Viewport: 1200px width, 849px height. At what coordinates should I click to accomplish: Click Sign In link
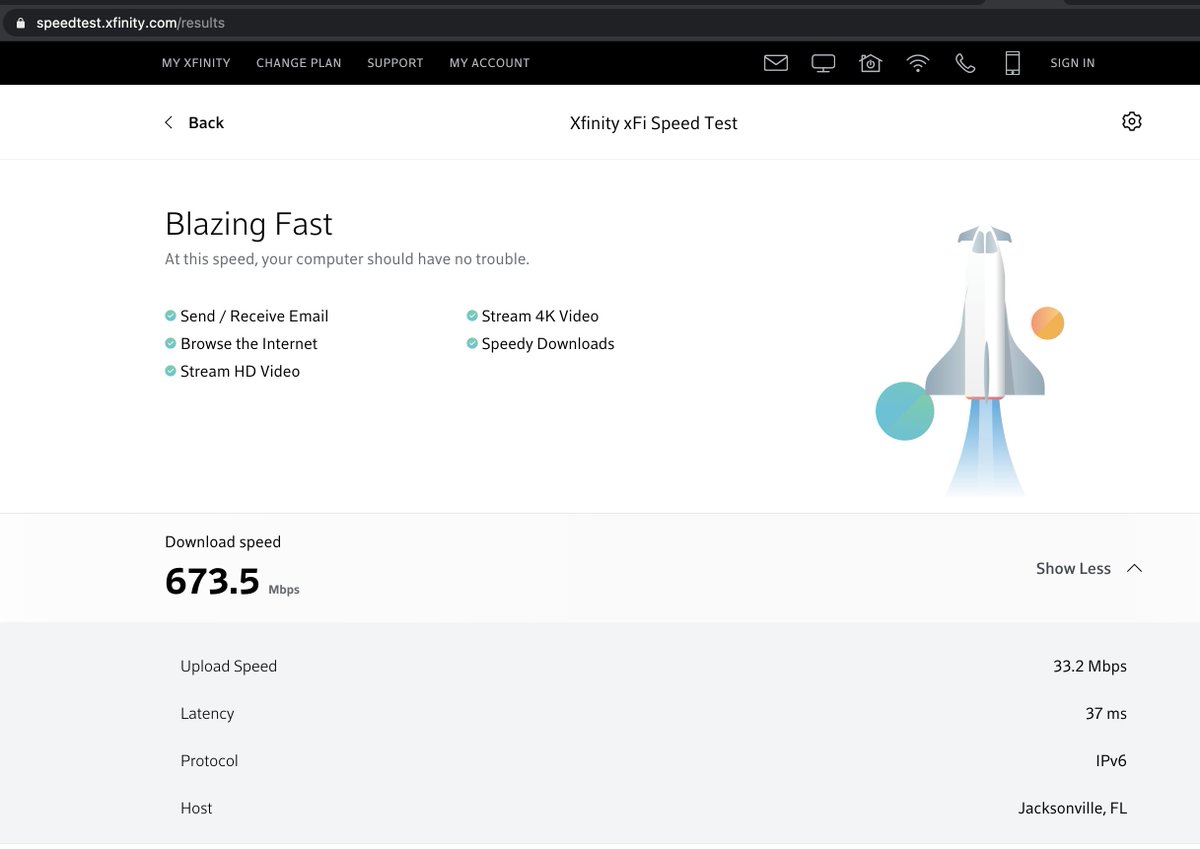point(1072,63)
